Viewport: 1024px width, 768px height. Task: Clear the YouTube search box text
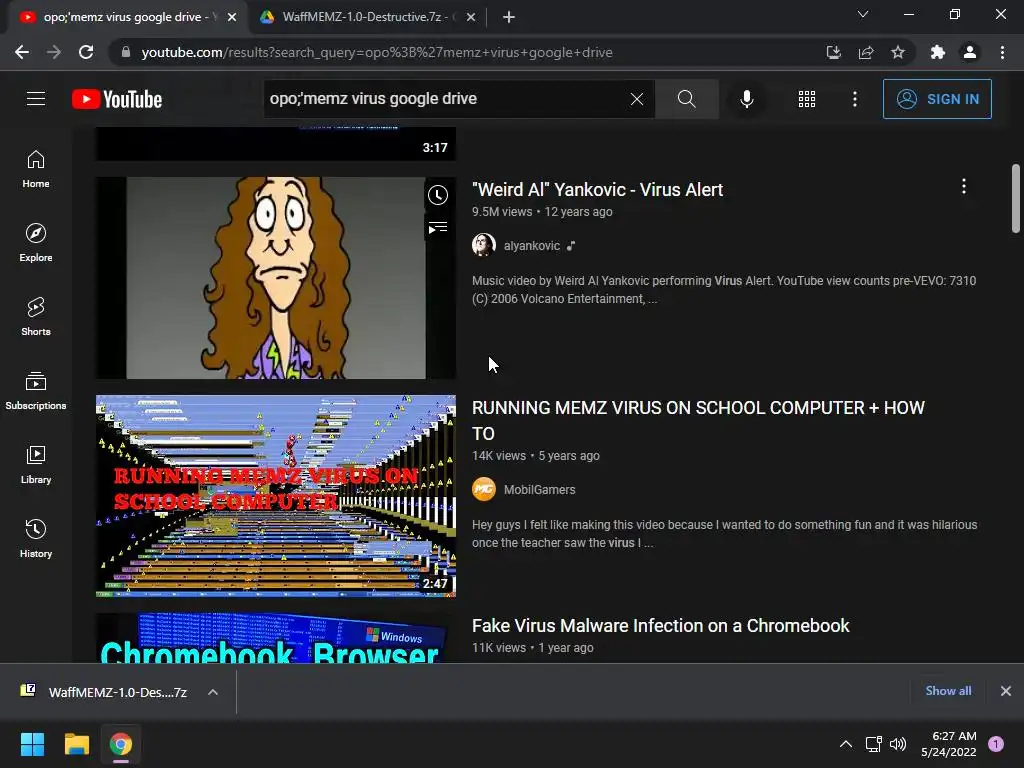tap(637, 99)
